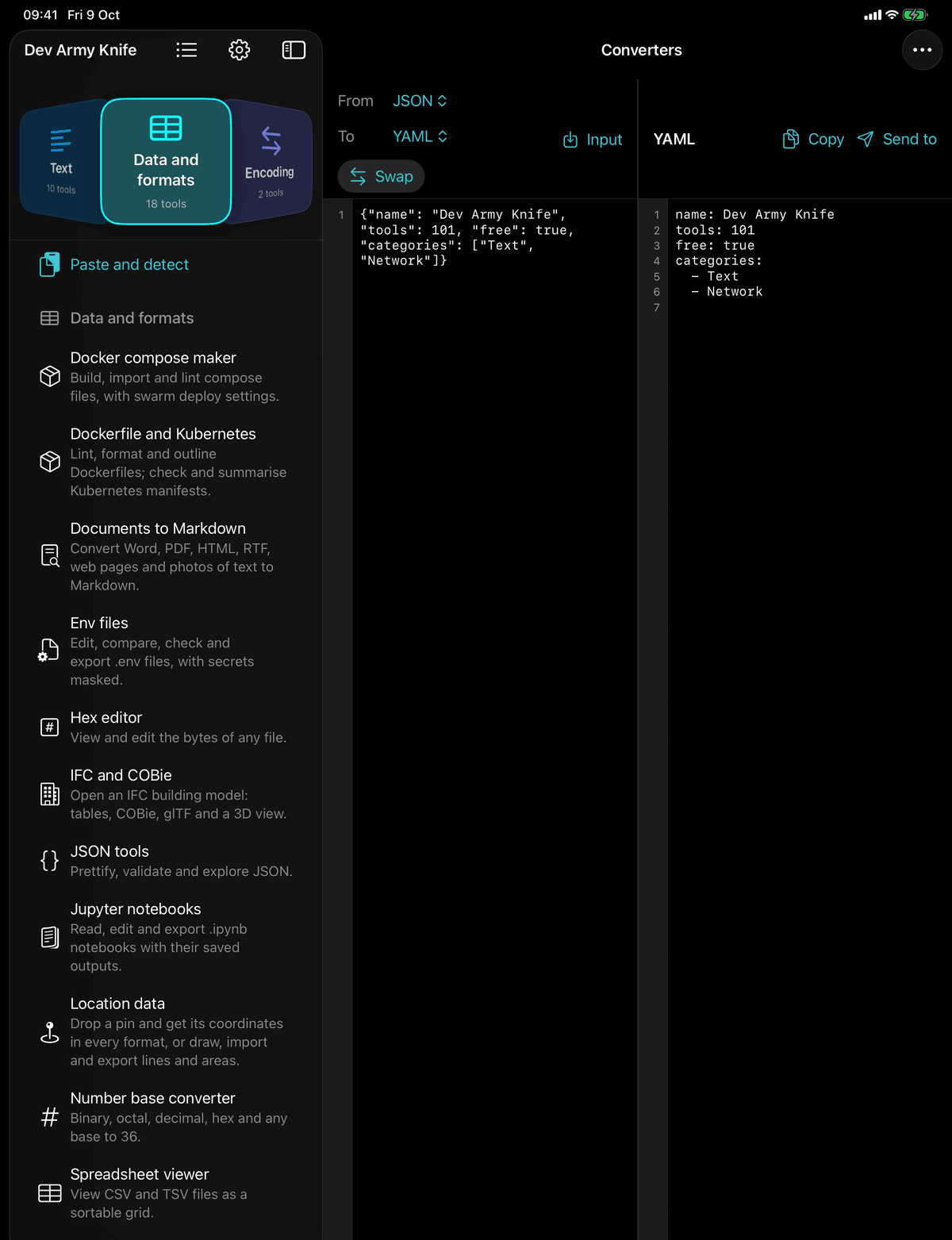This screenshot has height=1240, width=952.
Task: Toggle the sidebar panel icon
Action: tap(294, 50)
